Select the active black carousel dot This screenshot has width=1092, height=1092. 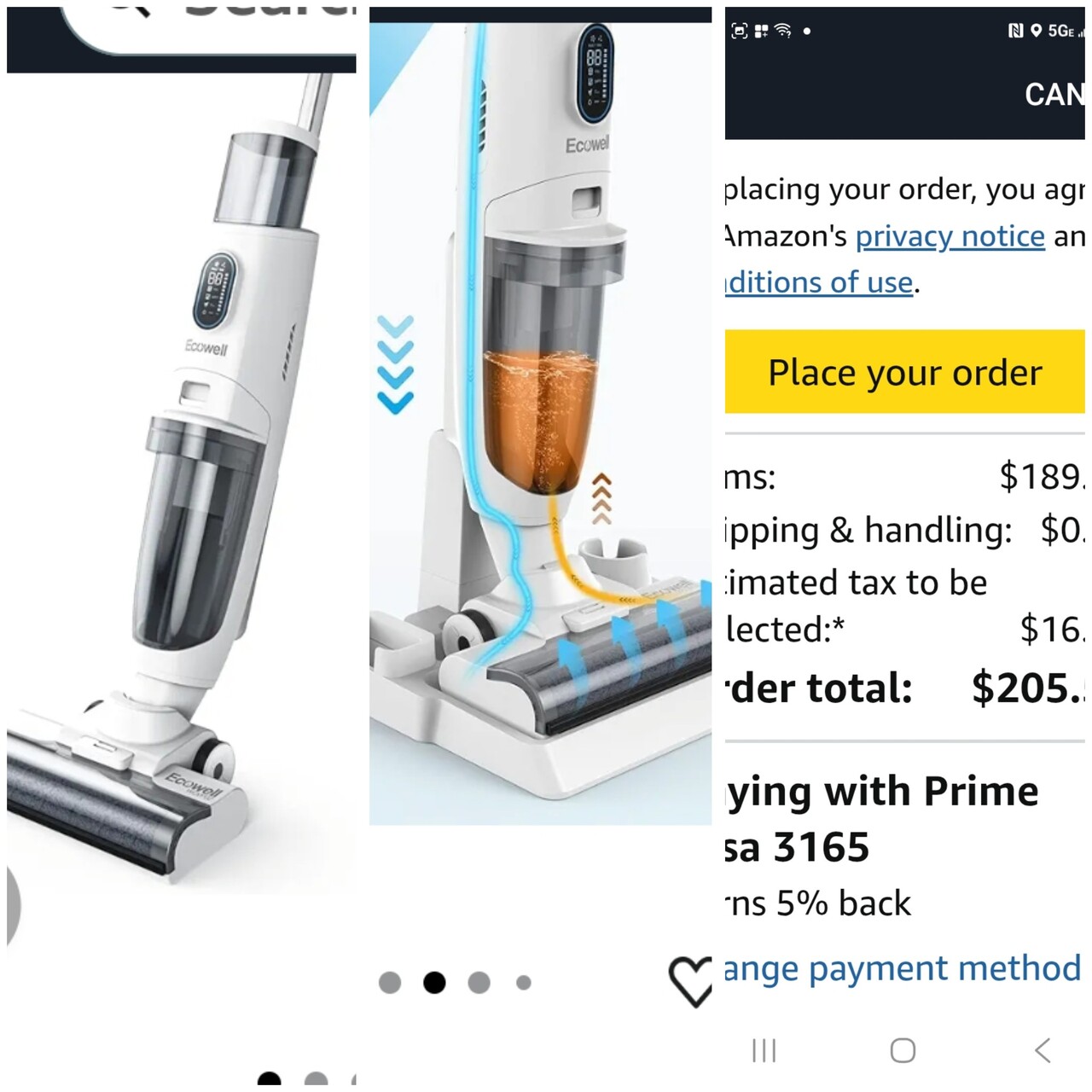pos(434,983)
